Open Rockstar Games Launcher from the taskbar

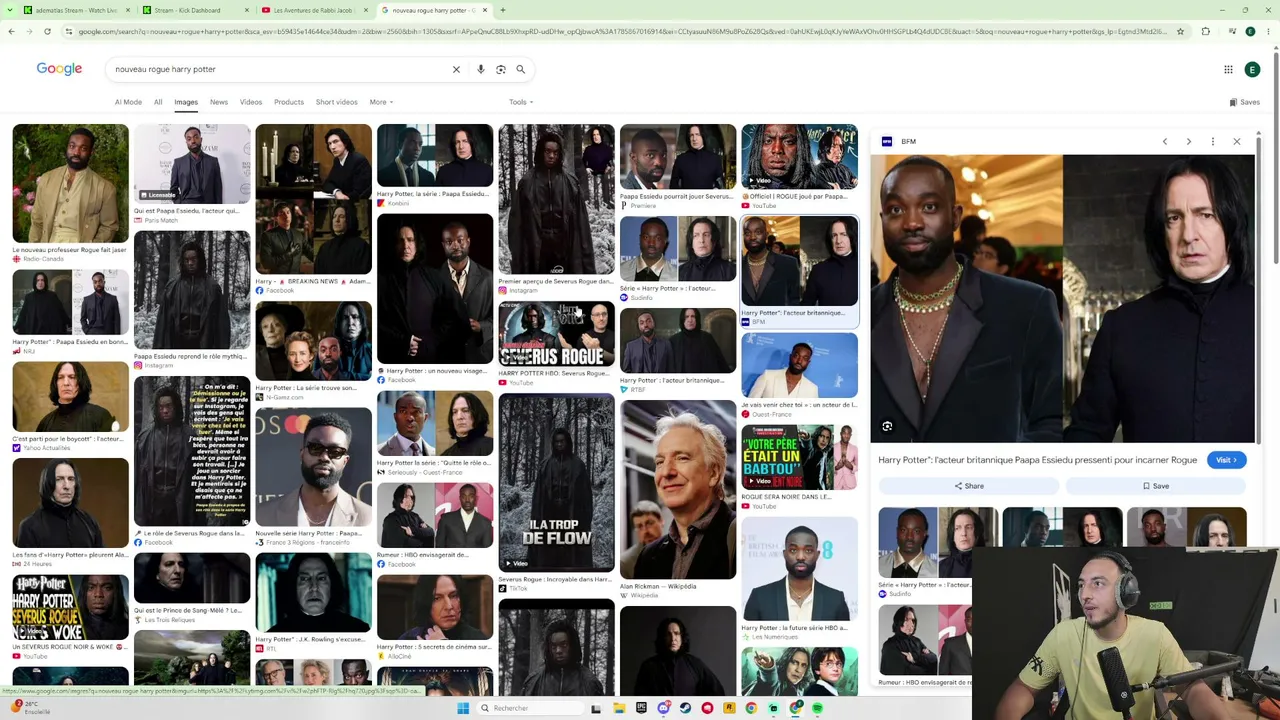click(x=729, y=708)
